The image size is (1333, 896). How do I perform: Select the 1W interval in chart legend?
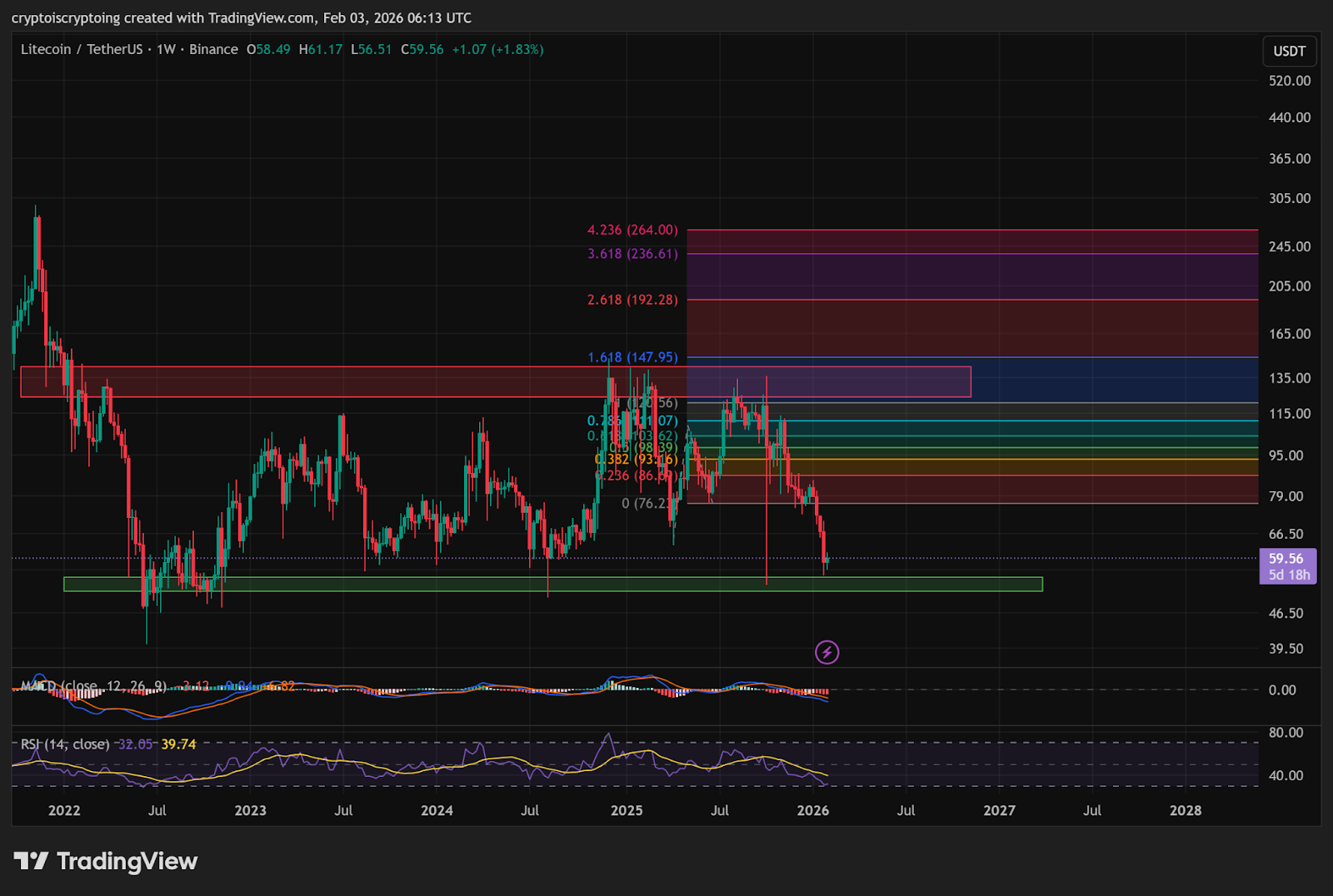pos(166,50)
